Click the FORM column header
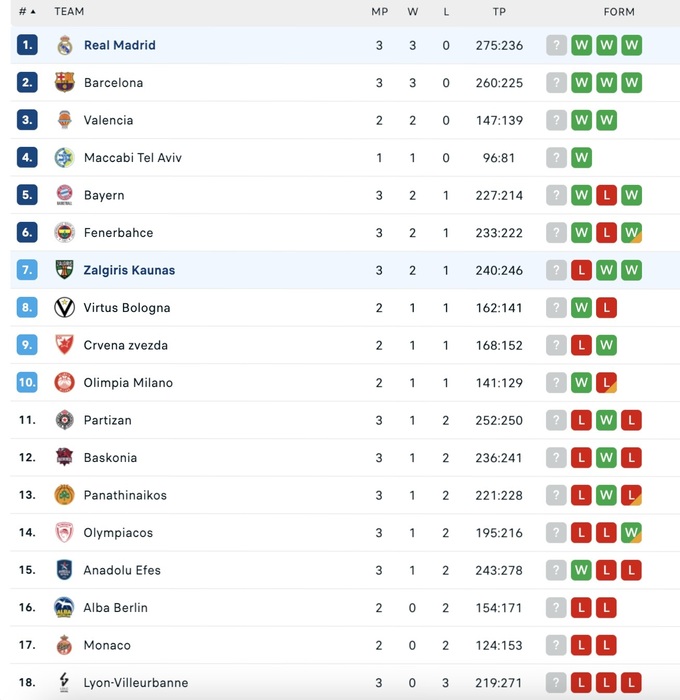This screenshot has height=700, width=680. (619, 12)
